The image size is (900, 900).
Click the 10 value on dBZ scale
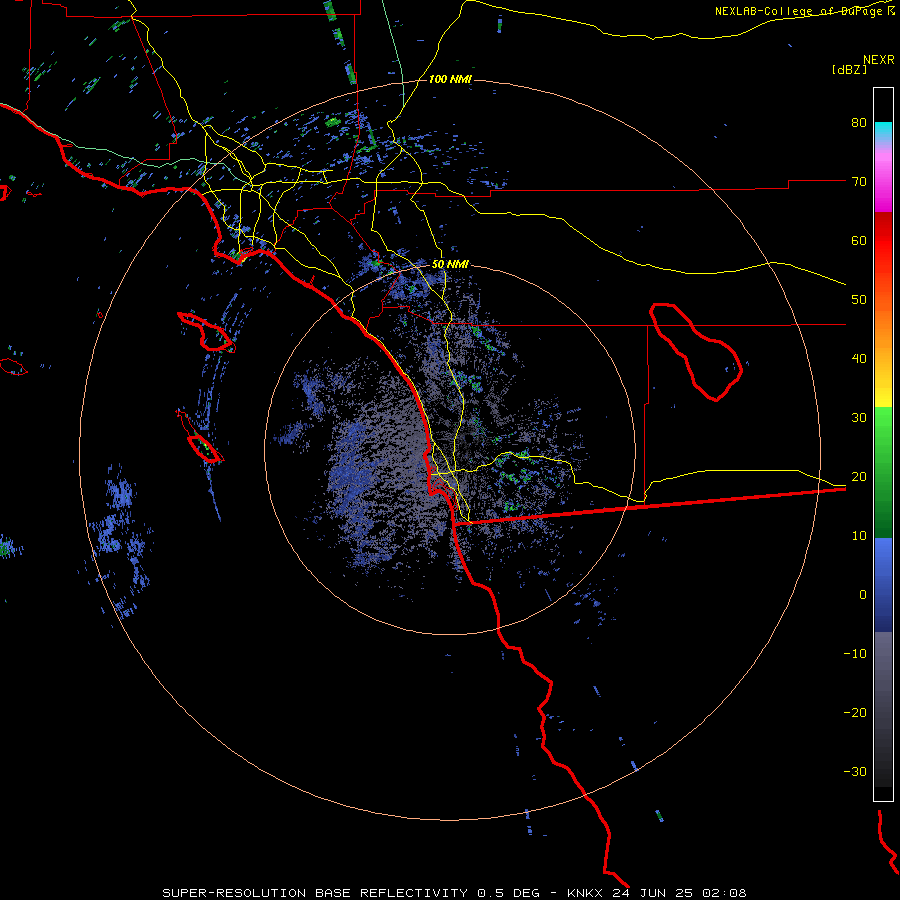[859, 536]
